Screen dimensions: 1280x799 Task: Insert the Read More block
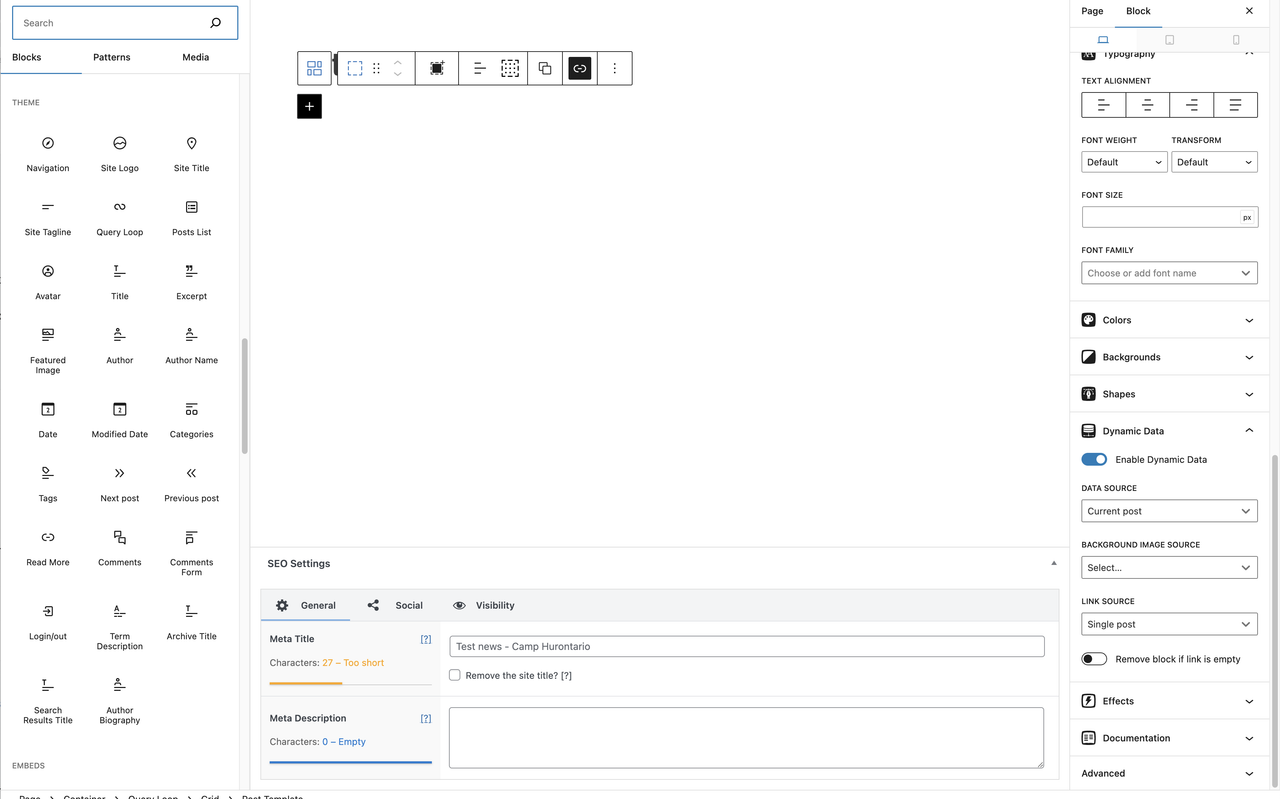(48, 548)
